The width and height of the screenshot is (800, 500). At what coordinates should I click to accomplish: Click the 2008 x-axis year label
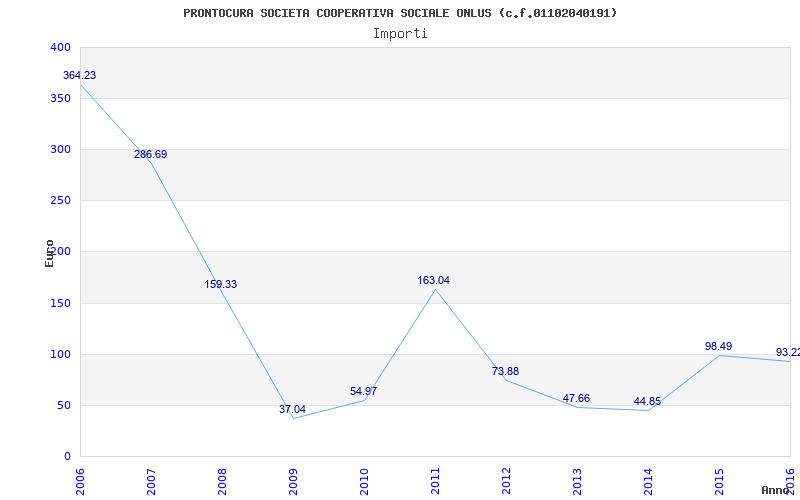222,482
